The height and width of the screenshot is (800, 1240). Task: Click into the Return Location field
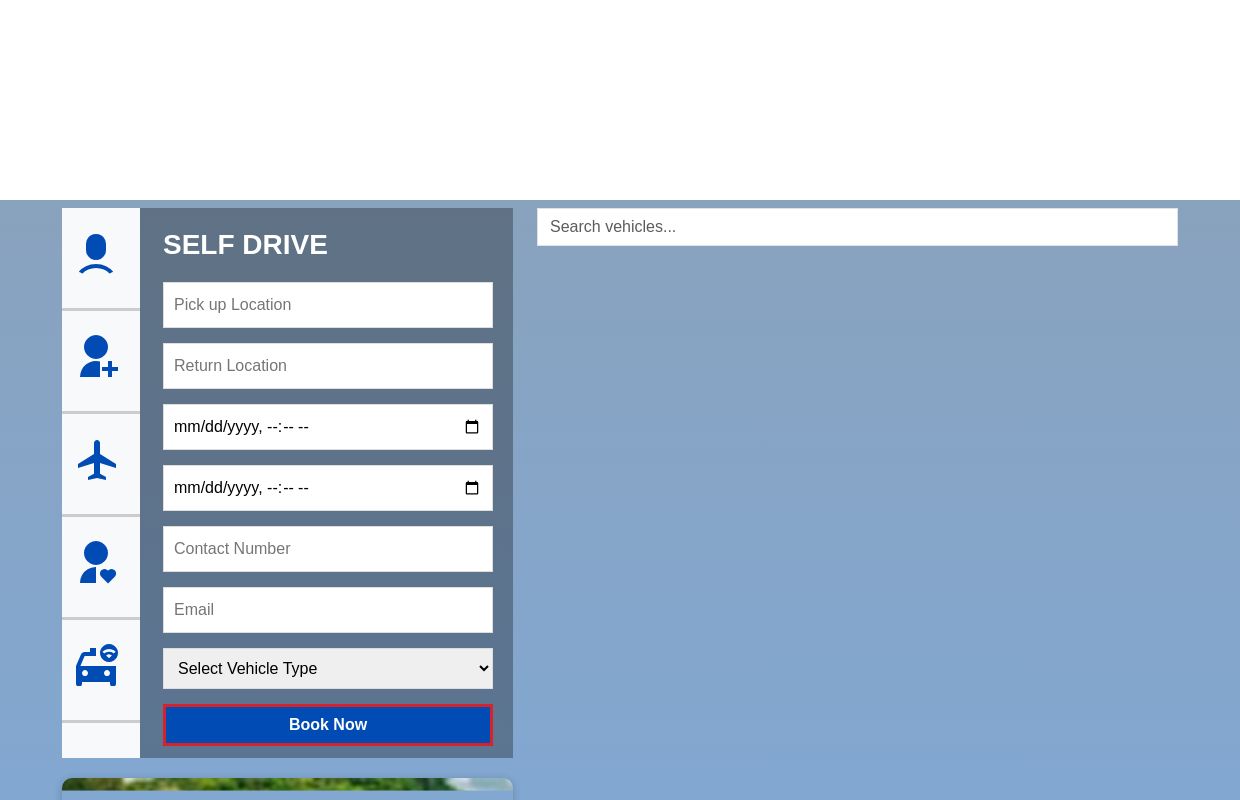pos(328,366)
